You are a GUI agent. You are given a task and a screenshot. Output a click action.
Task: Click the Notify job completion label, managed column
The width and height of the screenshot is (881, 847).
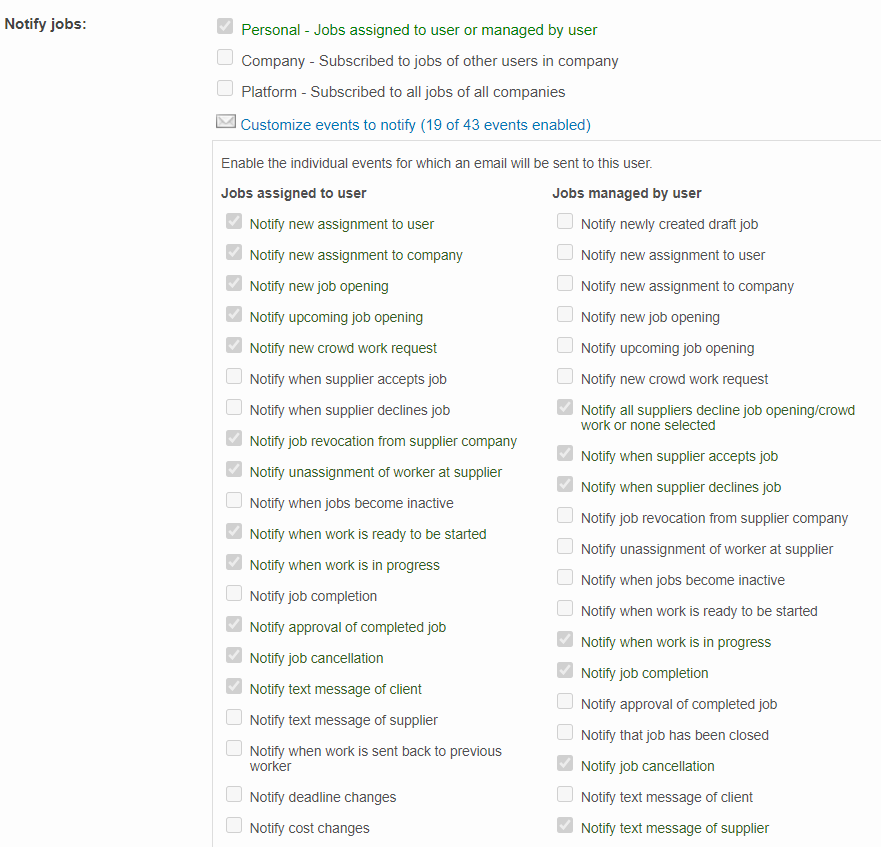(x=644, y=673)
